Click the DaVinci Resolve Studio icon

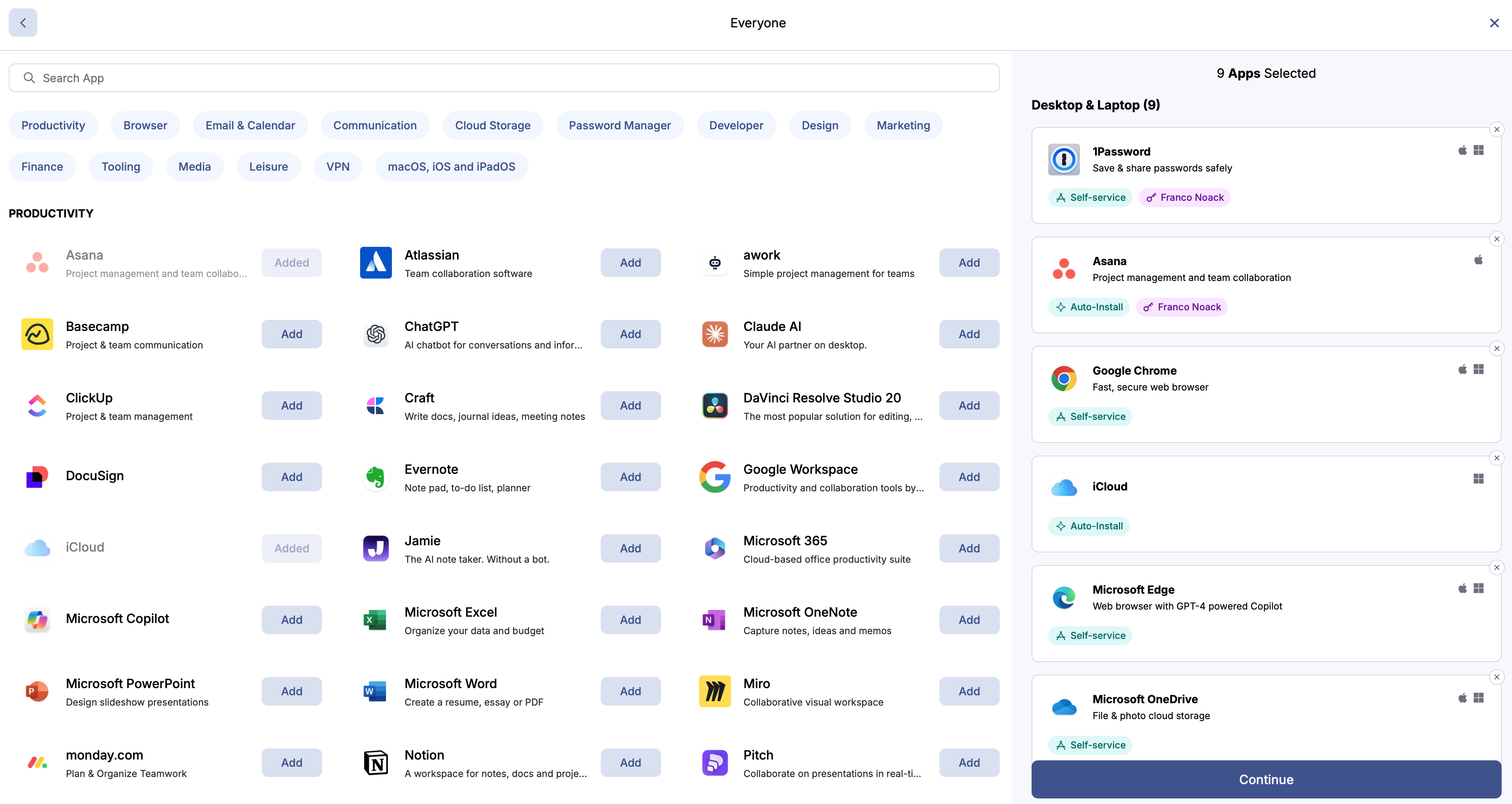click(715, 406)
